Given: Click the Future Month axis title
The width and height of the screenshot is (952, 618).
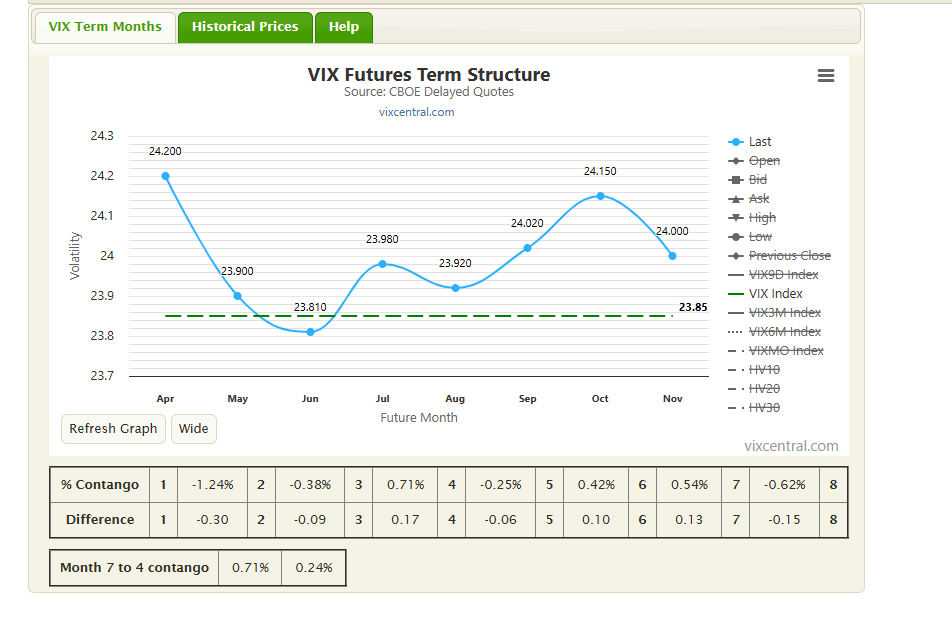Looking at the screenshot, I should (x=419, y=418).
